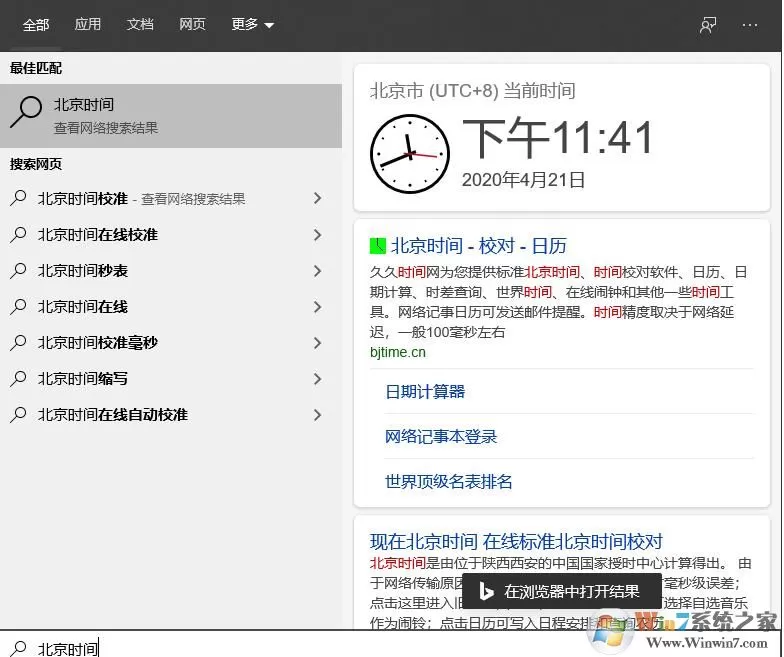The height and width of the screenshot is (657, 784).
Task: Switch to the 应用 tab
Action: pos(88,24)
